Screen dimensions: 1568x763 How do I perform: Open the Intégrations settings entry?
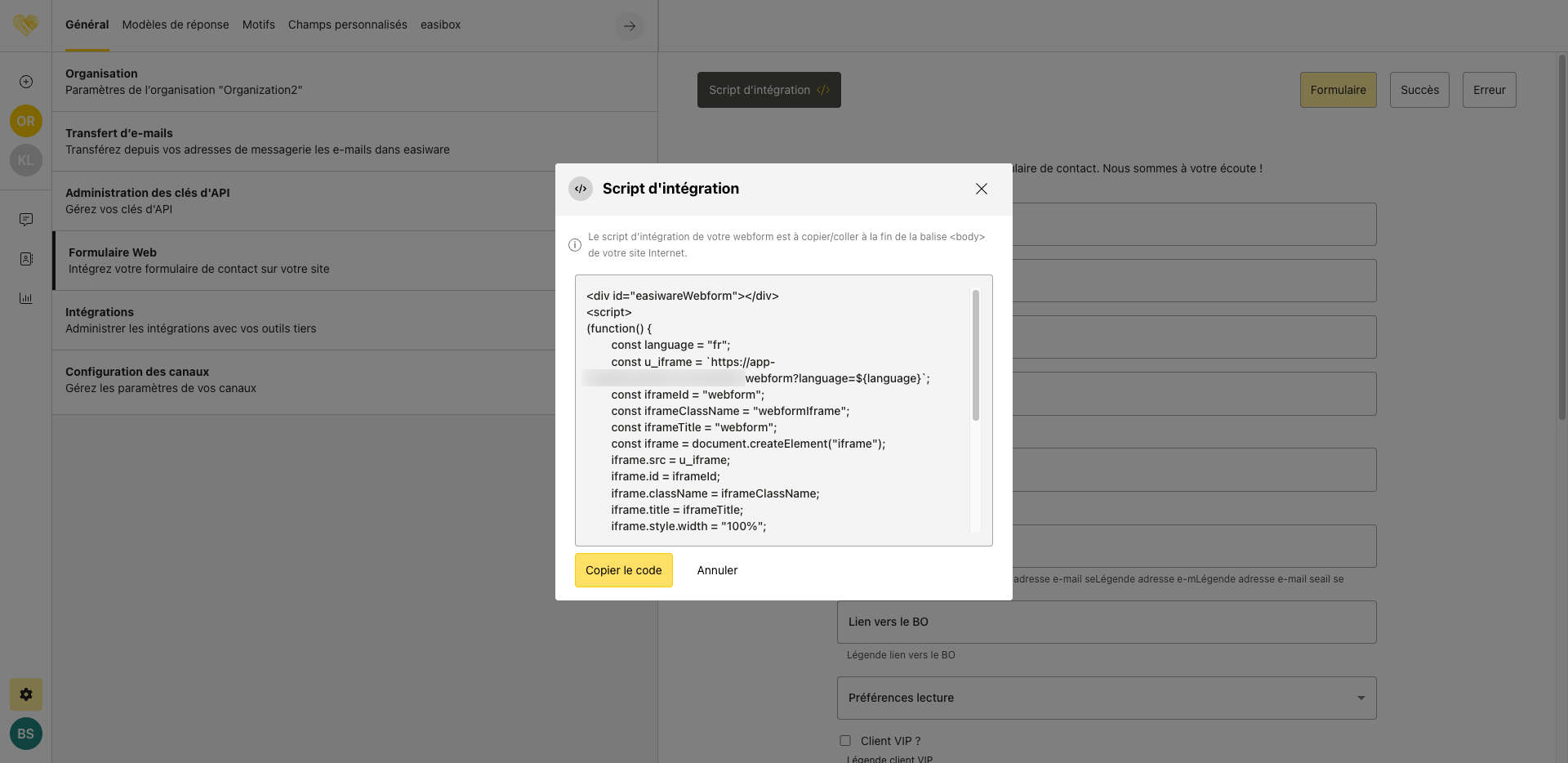pos(304,320)
